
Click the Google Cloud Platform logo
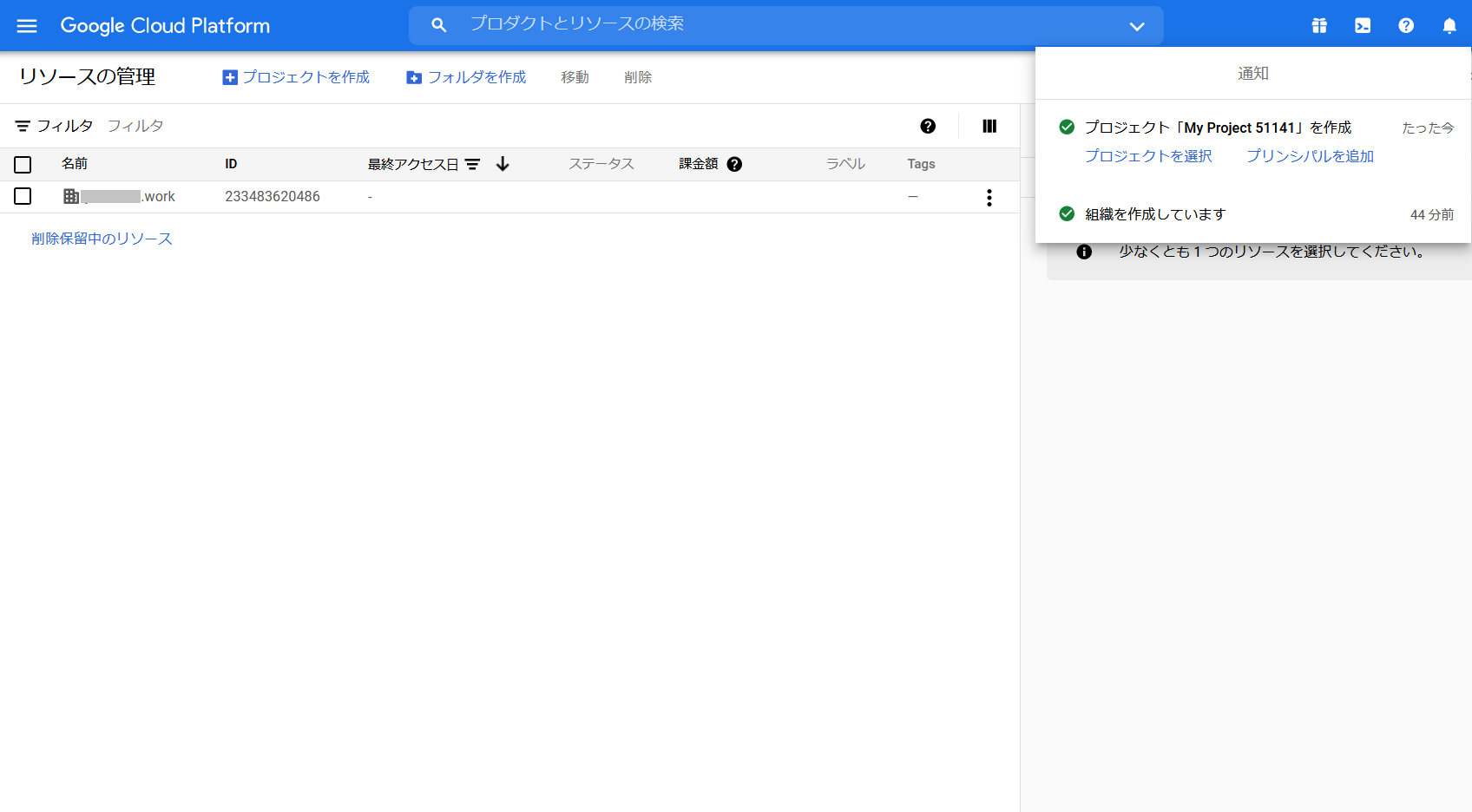[x=165, y=26]
